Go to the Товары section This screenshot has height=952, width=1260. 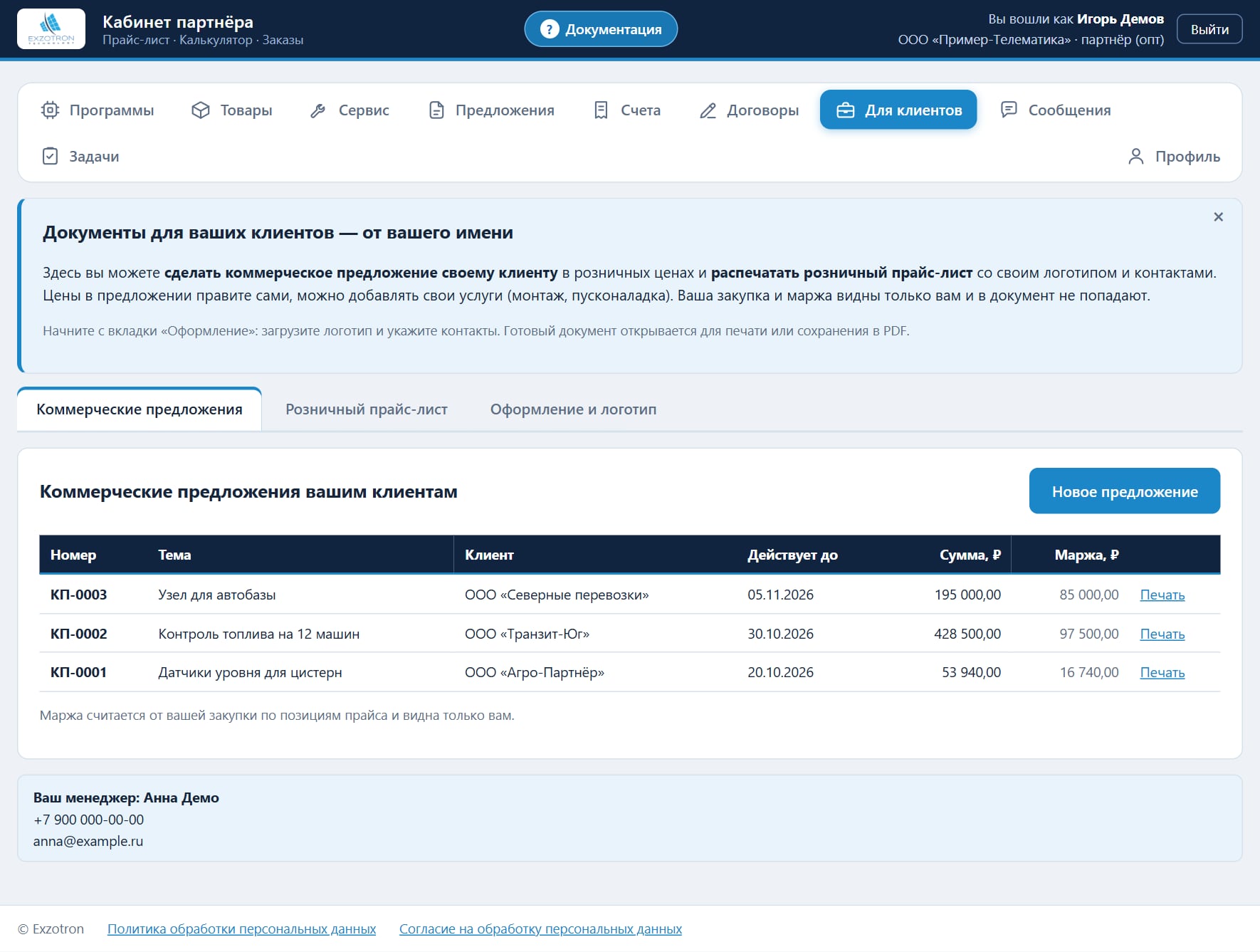(x=232, y=110)
